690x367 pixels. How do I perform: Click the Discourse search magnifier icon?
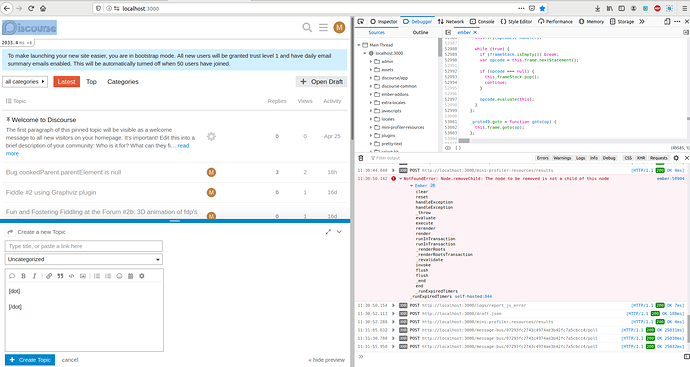pyautogui.click(x=307, y=28)
